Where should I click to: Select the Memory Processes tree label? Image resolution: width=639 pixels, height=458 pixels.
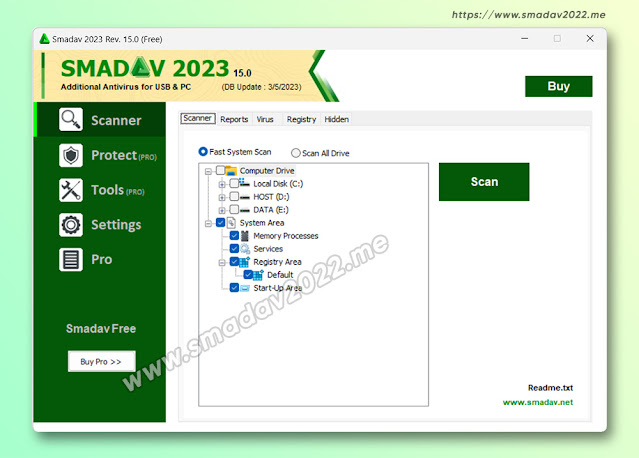point(286,236)
